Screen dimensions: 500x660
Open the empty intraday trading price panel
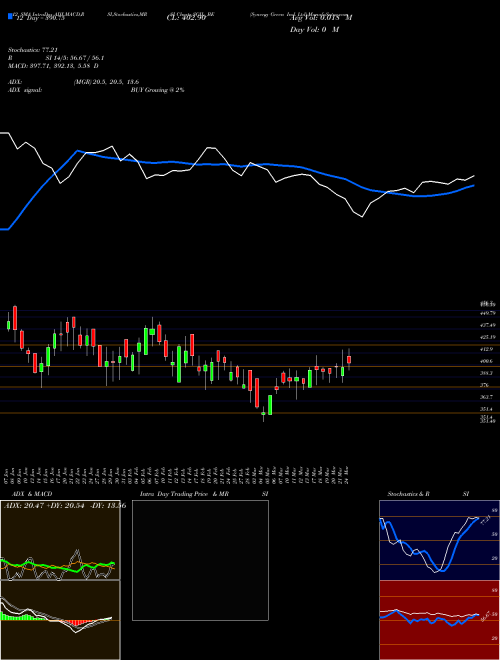[200, 560]
